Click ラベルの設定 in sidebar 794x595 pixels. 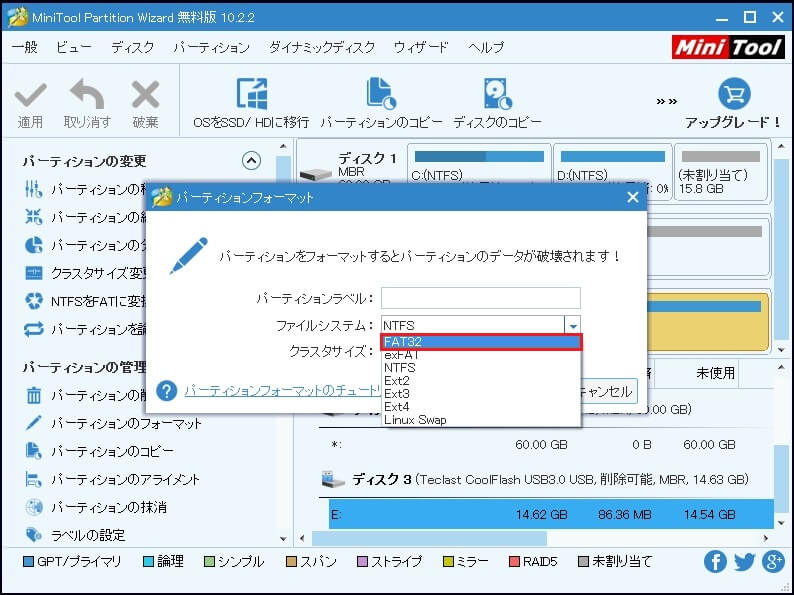[x=88, y=535]
